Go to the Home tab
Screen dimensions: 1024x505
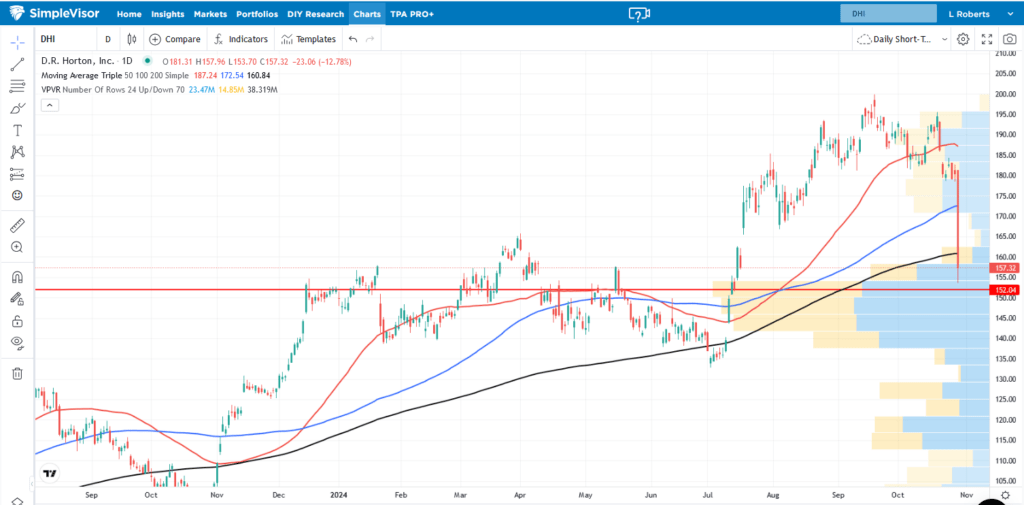(x=129, y=14)
